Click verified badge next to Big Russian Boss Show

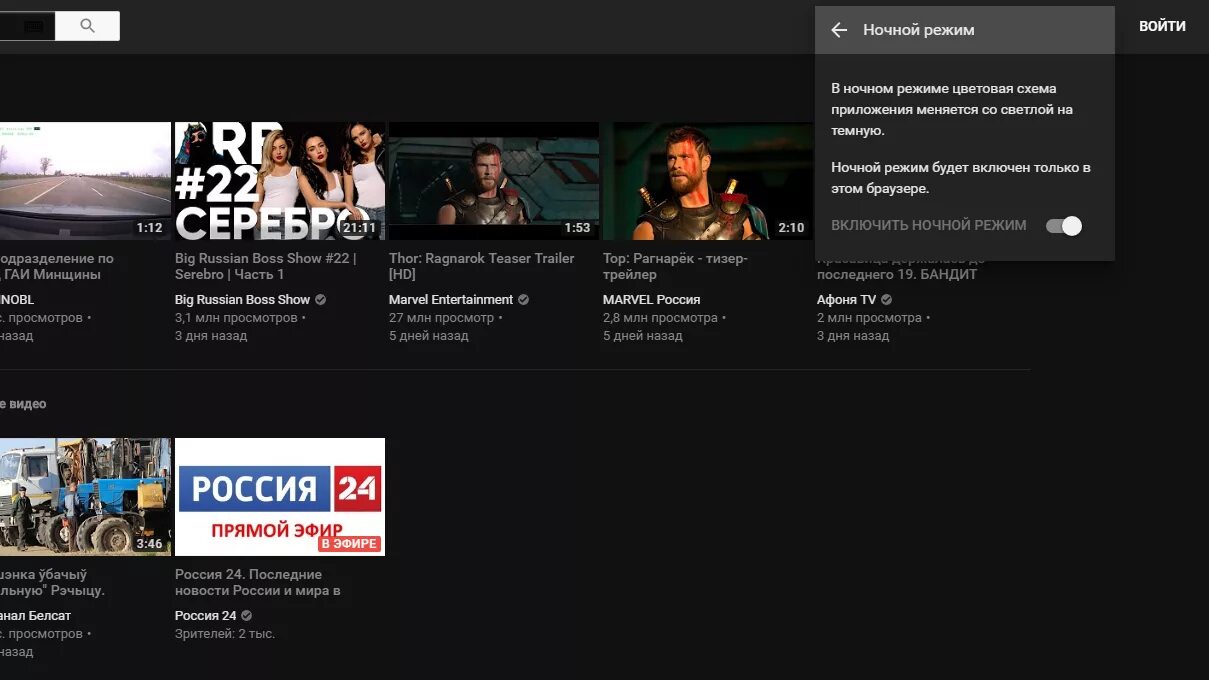click(x=320, y=300)
